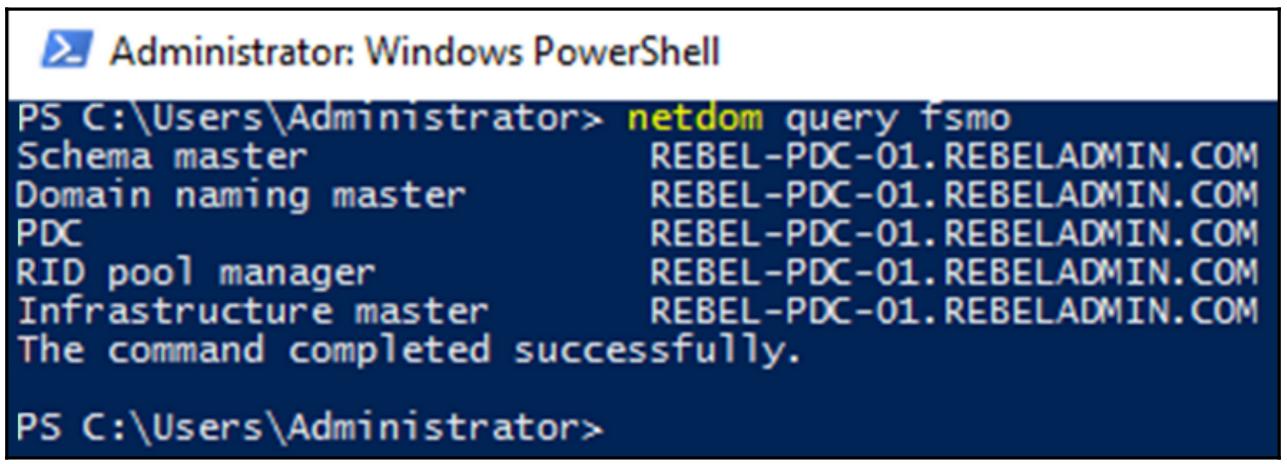Screen dimensions: 1287x464
Task: Click the server name beside Domain naming master
Action: (952, 195)
